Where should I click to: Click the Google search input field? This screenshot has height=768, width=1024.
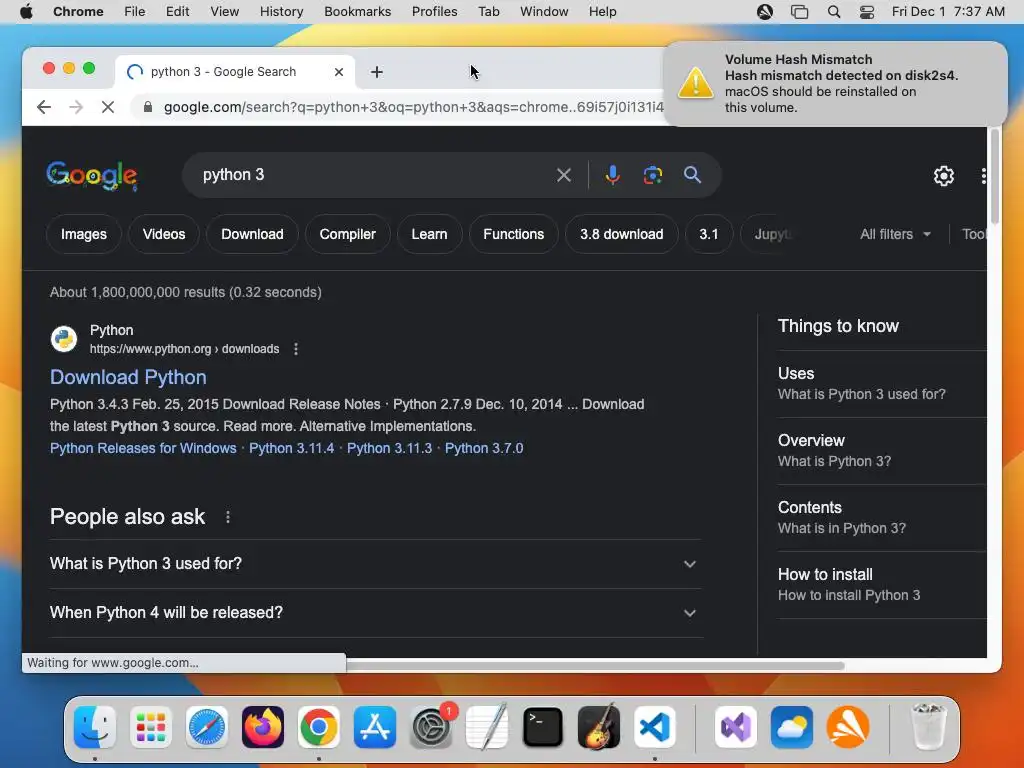click(x=372, y=175)
